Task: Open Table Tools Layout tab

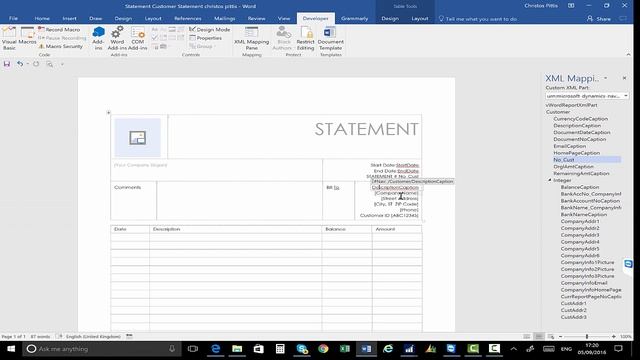Action: 420,18
